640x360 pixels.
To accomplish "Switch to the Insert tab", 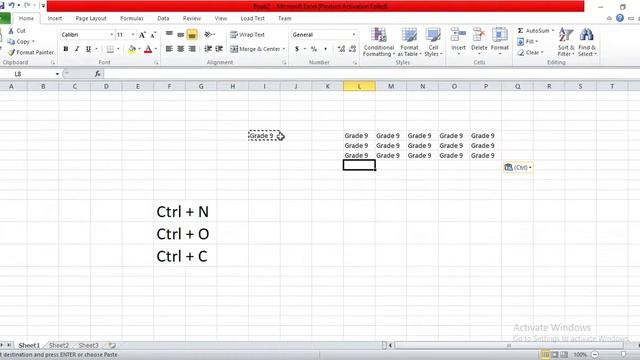I will [x=55, y=18].
